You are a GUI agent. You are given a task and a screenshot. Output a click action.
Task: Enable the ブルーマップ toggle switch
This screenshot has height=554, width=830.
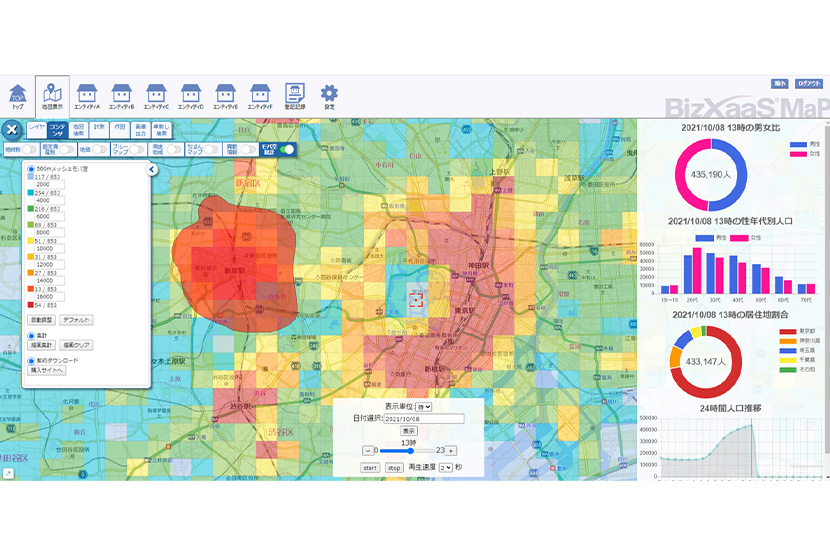pyautogui.click(x=137, y=149)
